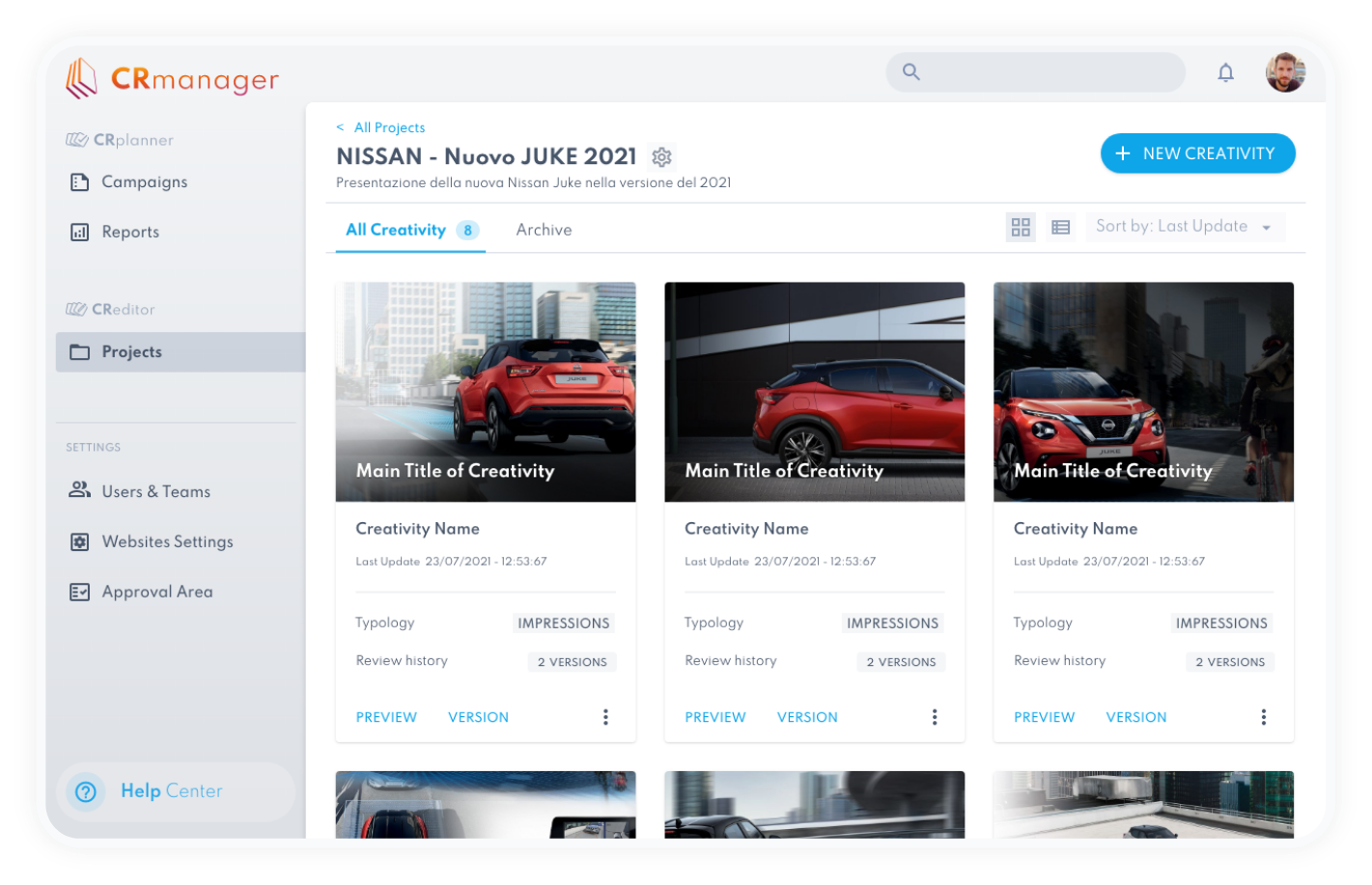Switch to list view layout
1372x885 pixels.
coord(1060,228)
